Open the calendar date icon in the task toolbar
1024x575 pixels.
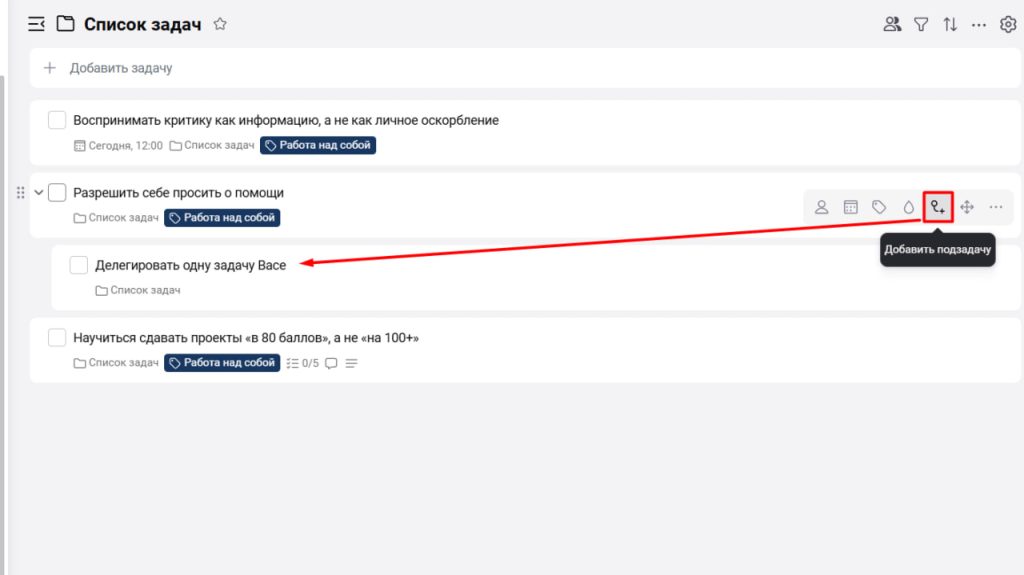[x=850, y=207]
